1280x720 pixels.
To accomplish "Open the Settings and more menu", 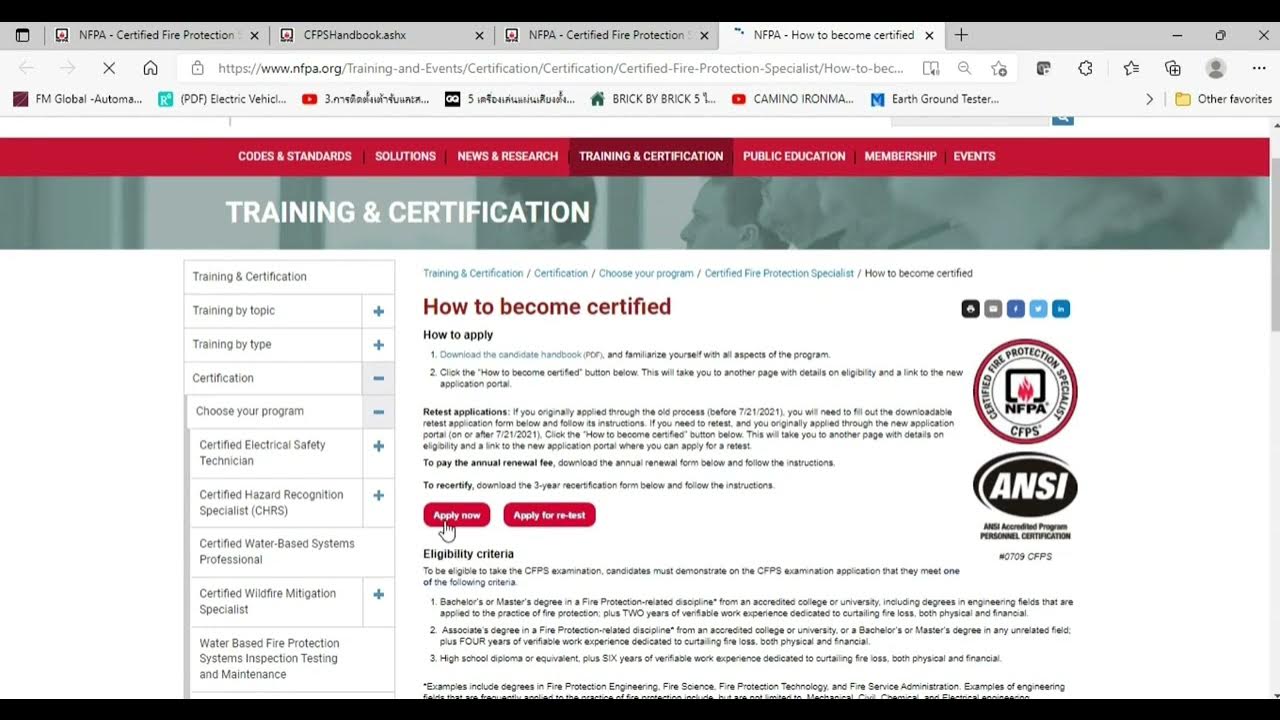I will [x=1259, y=68].
